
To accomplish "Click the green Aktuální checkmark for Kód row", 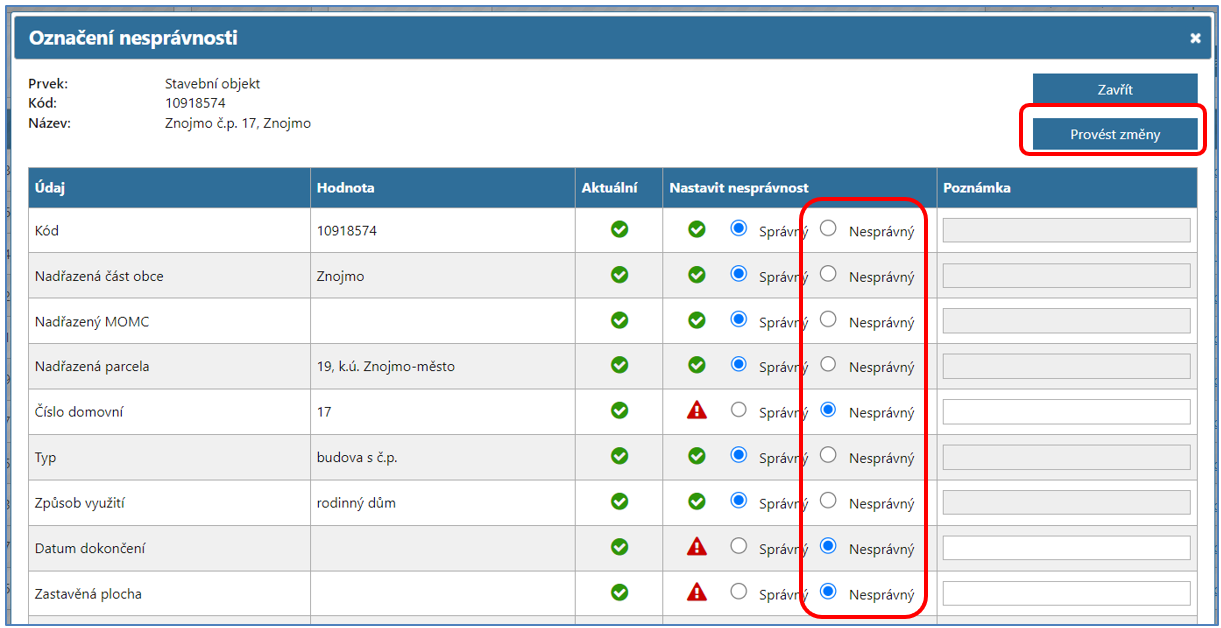I will pos(619,230).
